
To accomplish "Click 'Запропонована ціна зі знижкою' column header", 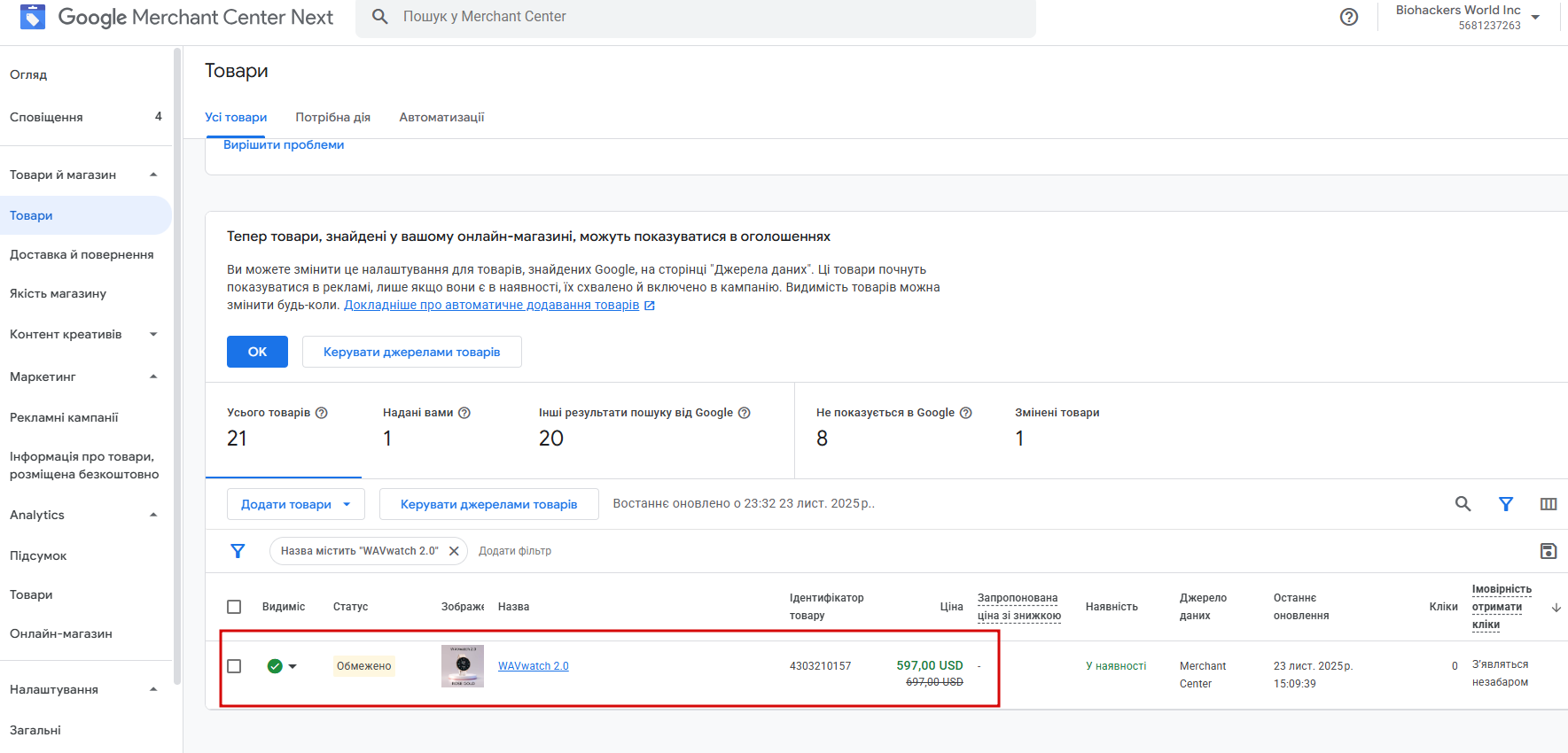I will tap(1019, 607).
